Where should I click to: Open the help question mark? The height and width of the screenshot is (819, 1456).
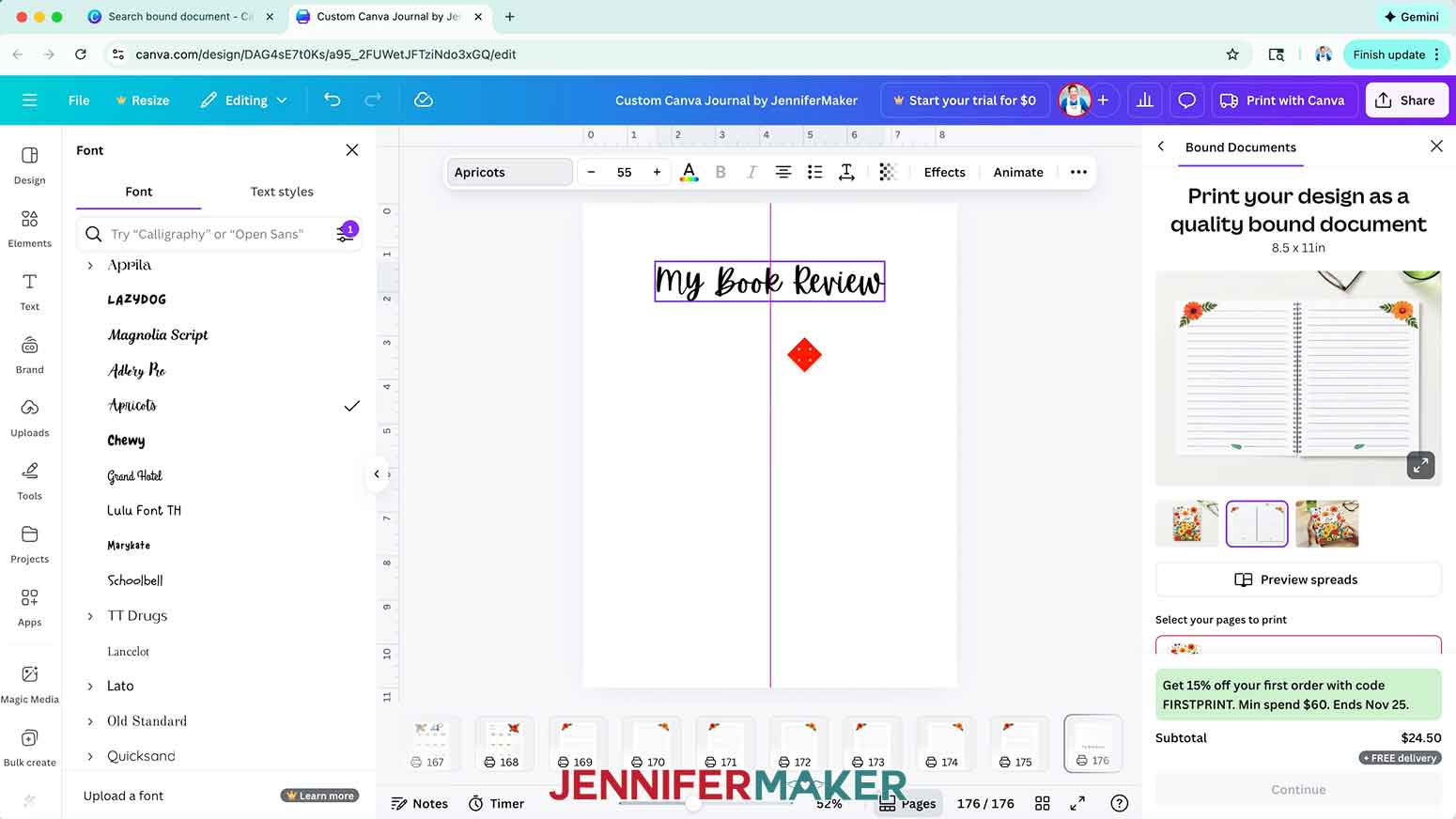click(1119, 803)
